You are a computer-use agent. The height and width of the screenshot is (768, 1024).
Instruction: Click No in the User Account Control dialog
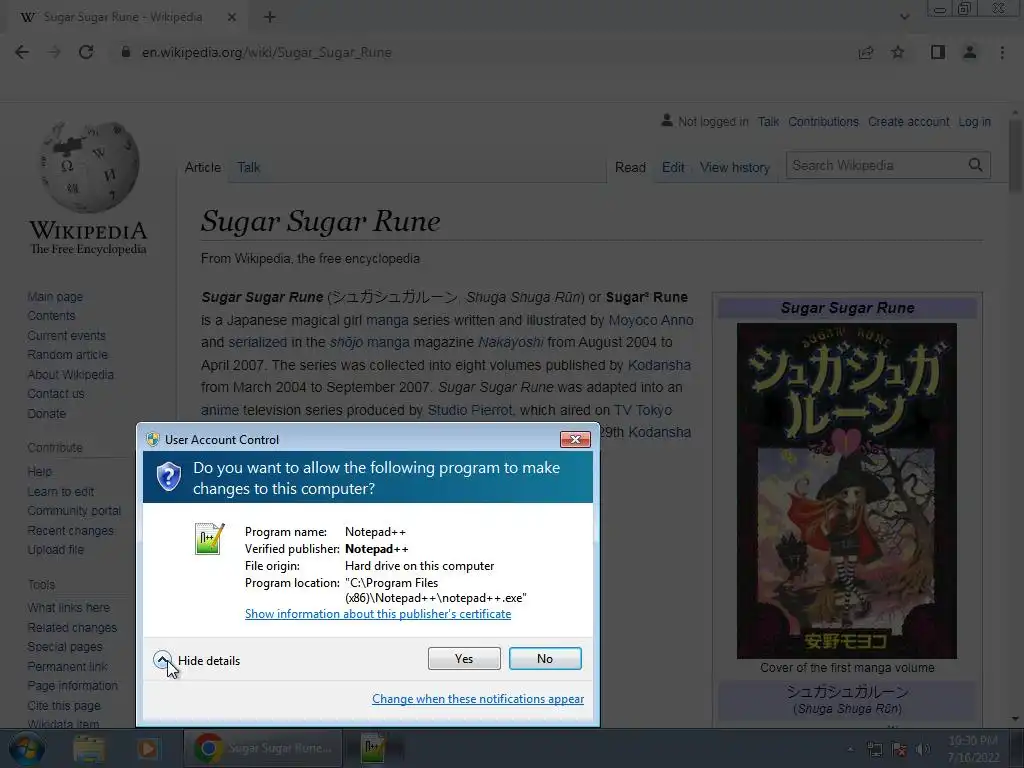pyautogui.click(x=545, y=658)
